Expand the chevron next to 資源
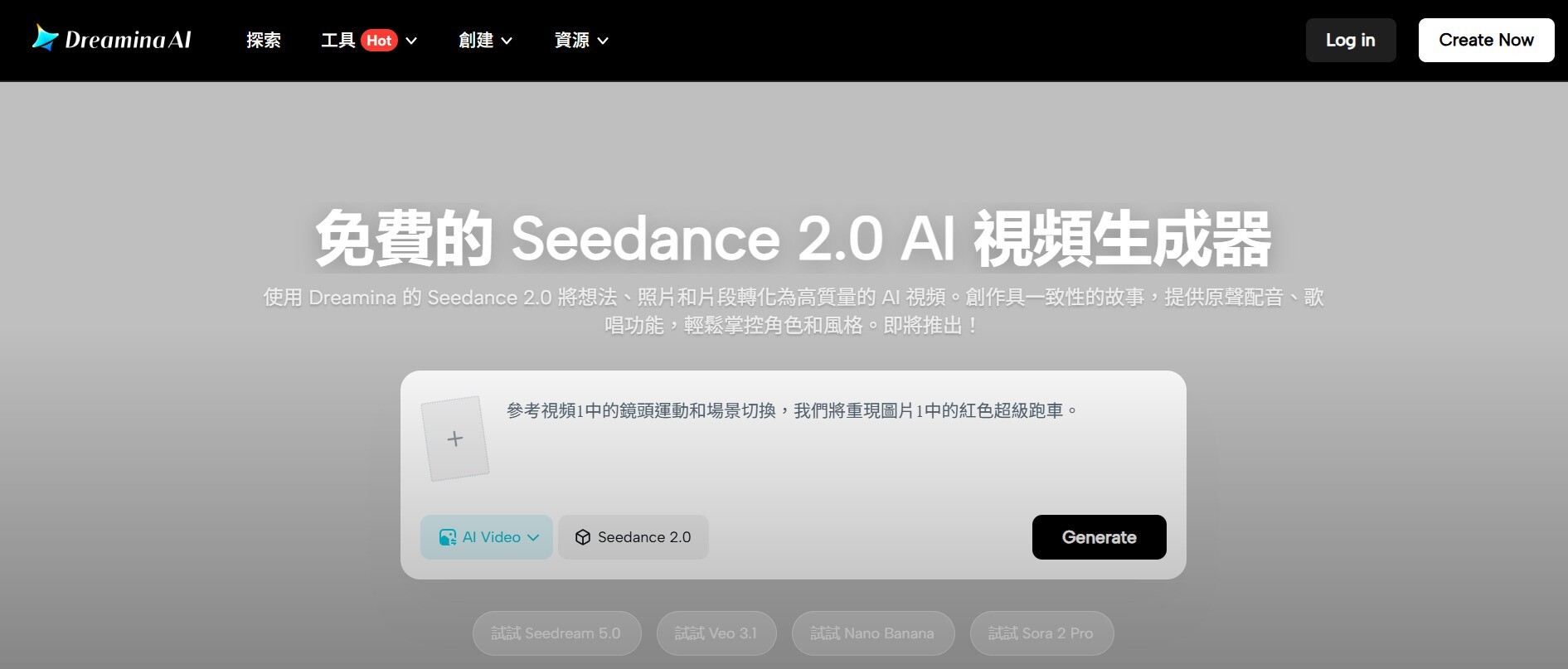Screen dimensions: 1568x669 point(603,41)
